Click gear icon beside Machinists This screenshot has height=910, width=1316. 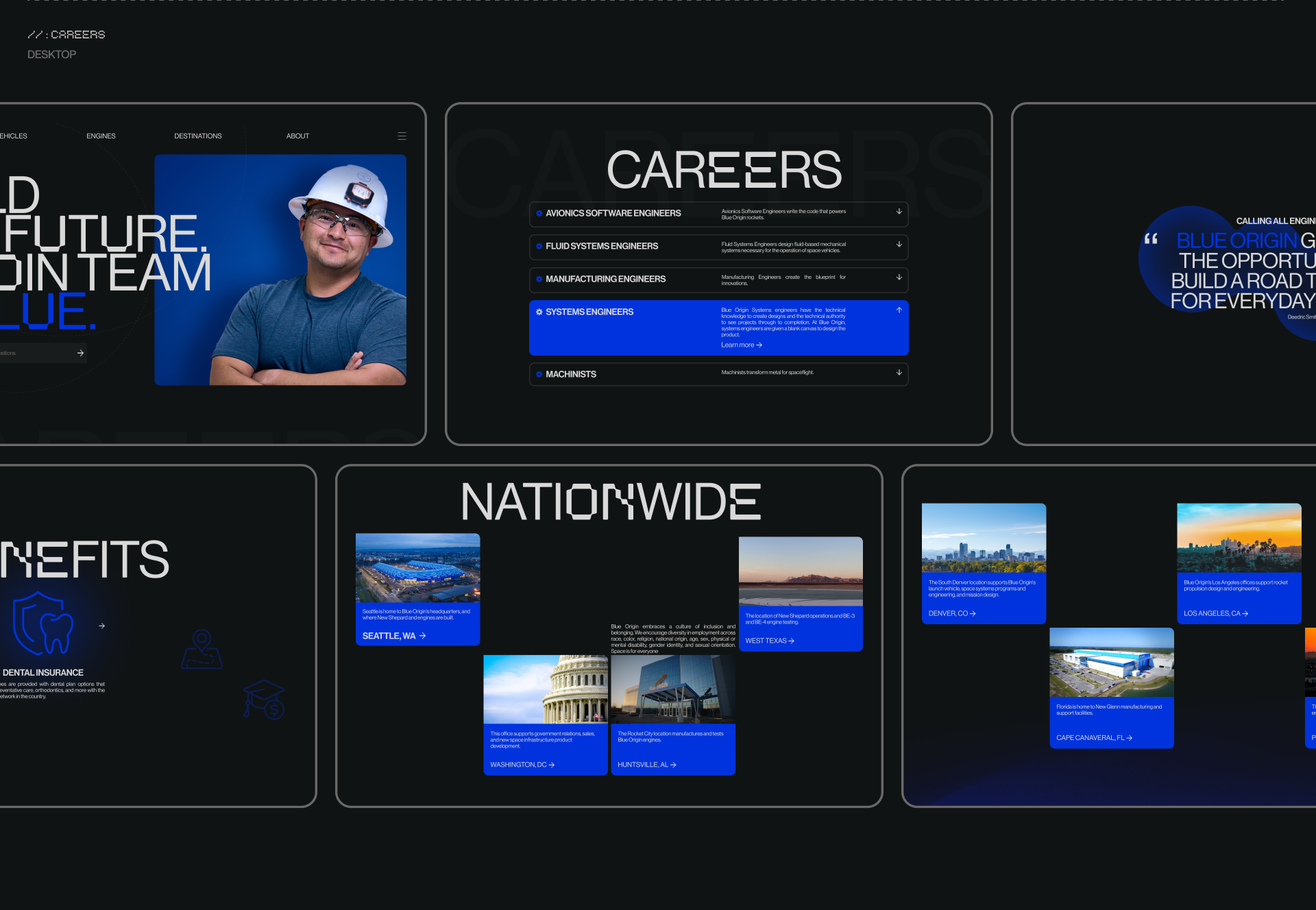tap(539, 374)
